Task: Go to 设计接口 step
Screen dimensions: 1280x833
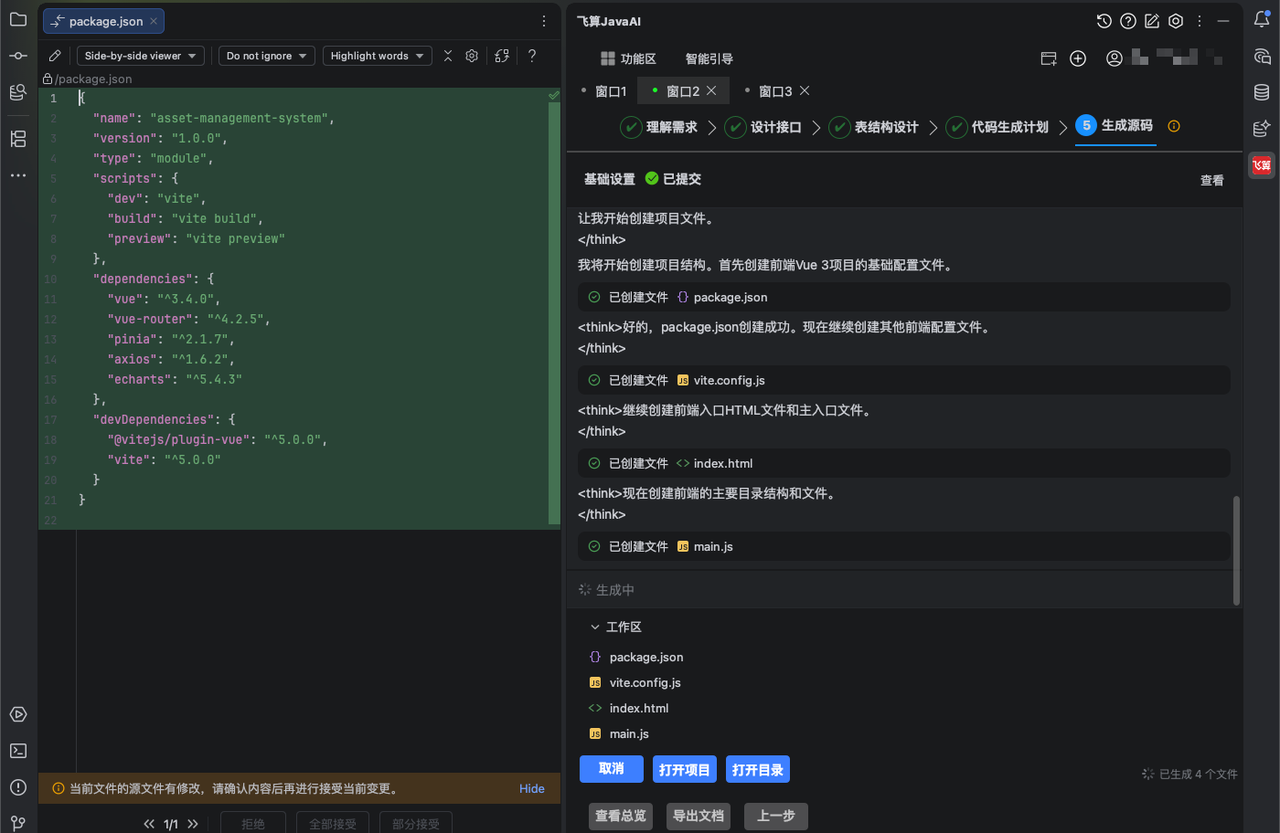Action: [x=763, y=127]
